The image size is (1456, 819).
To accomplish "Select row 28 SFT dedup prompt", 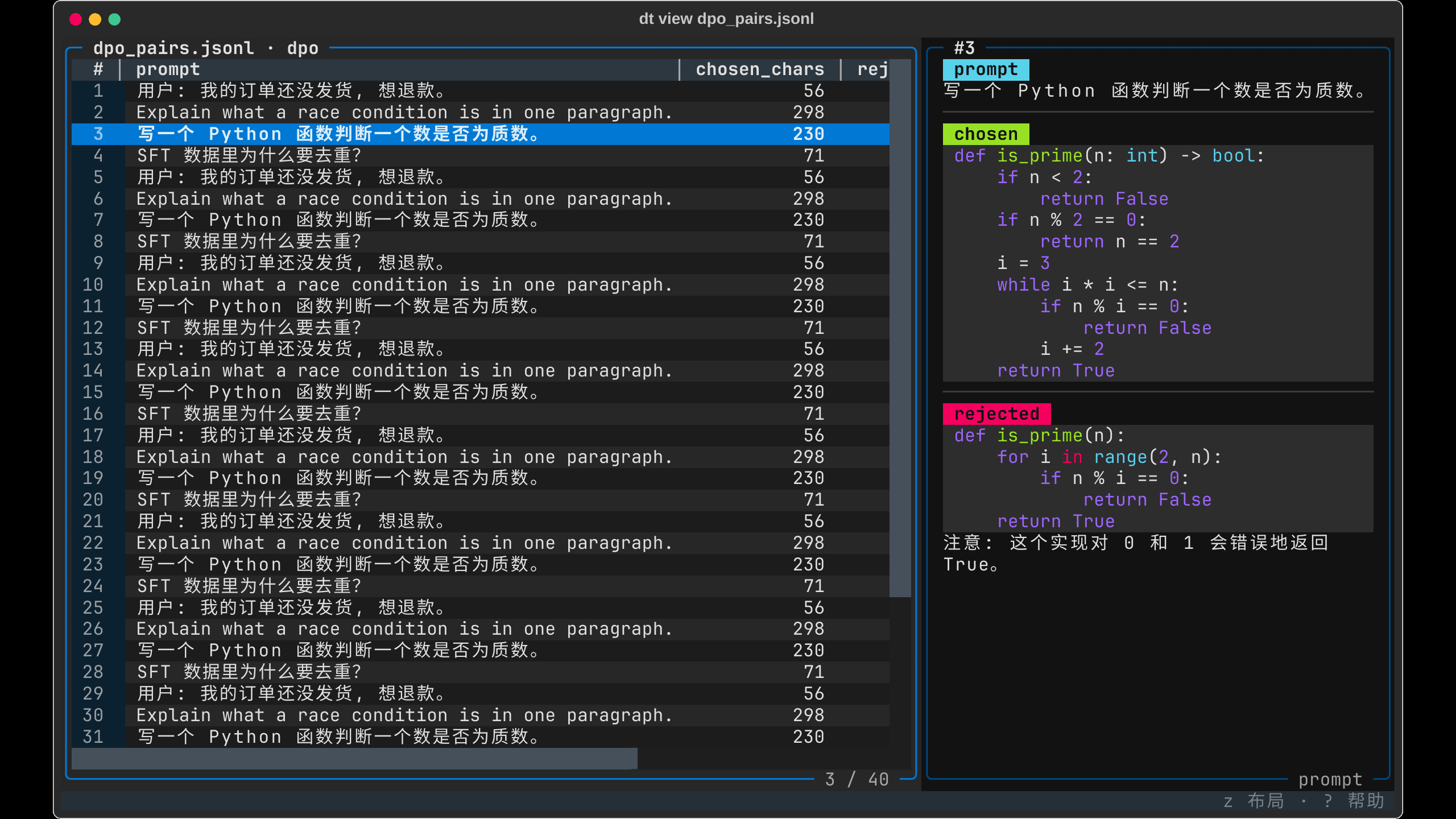I will (x=480, y=672).
